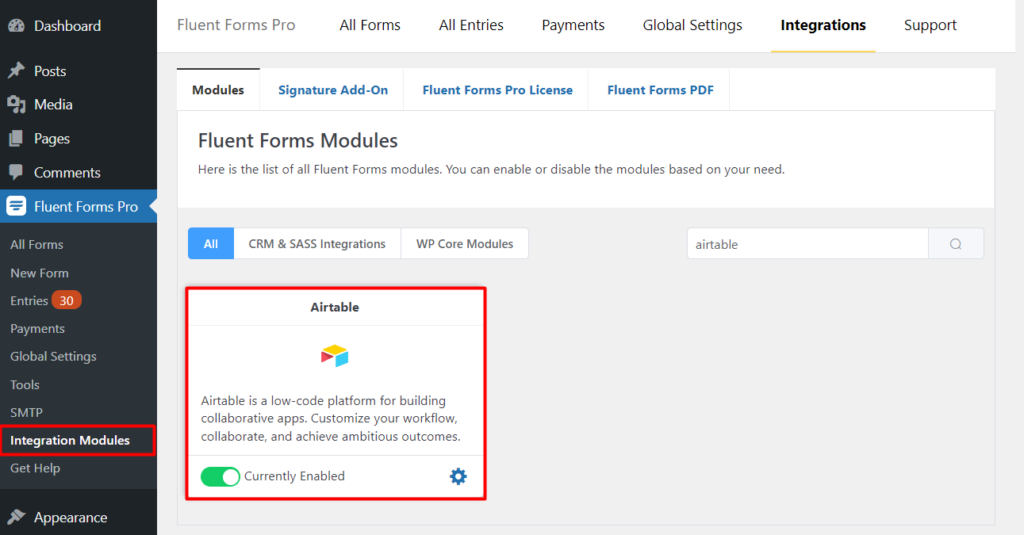This screenshot has width=1024, height=535.
Task: Click the Pages icon in sidebar
Action: pos(17,139)
